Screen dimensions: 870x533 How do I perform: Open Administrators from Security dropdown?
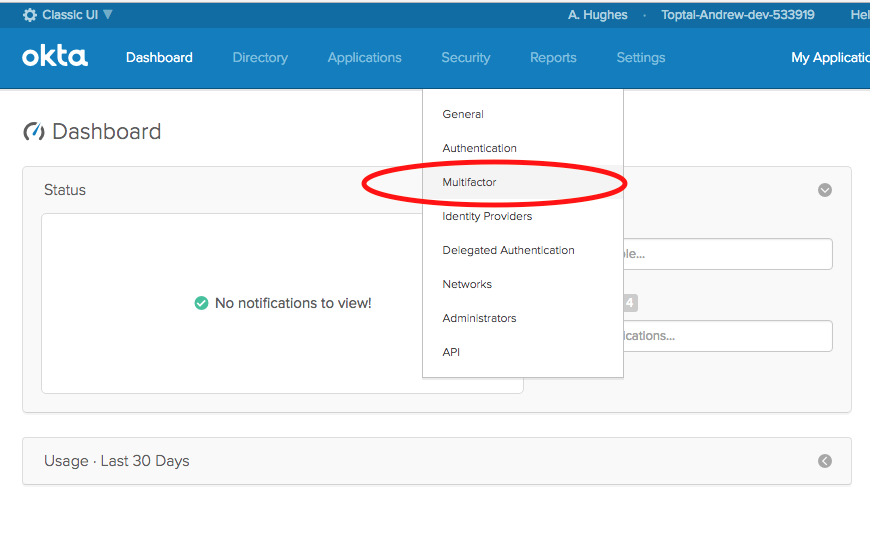[479, 318]
